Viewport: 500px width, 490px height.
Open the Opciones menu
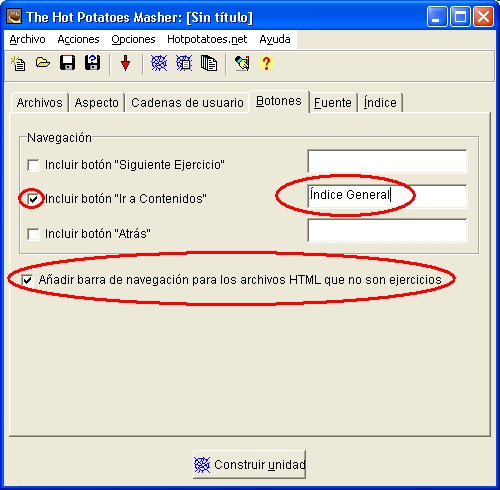point(133,39)
